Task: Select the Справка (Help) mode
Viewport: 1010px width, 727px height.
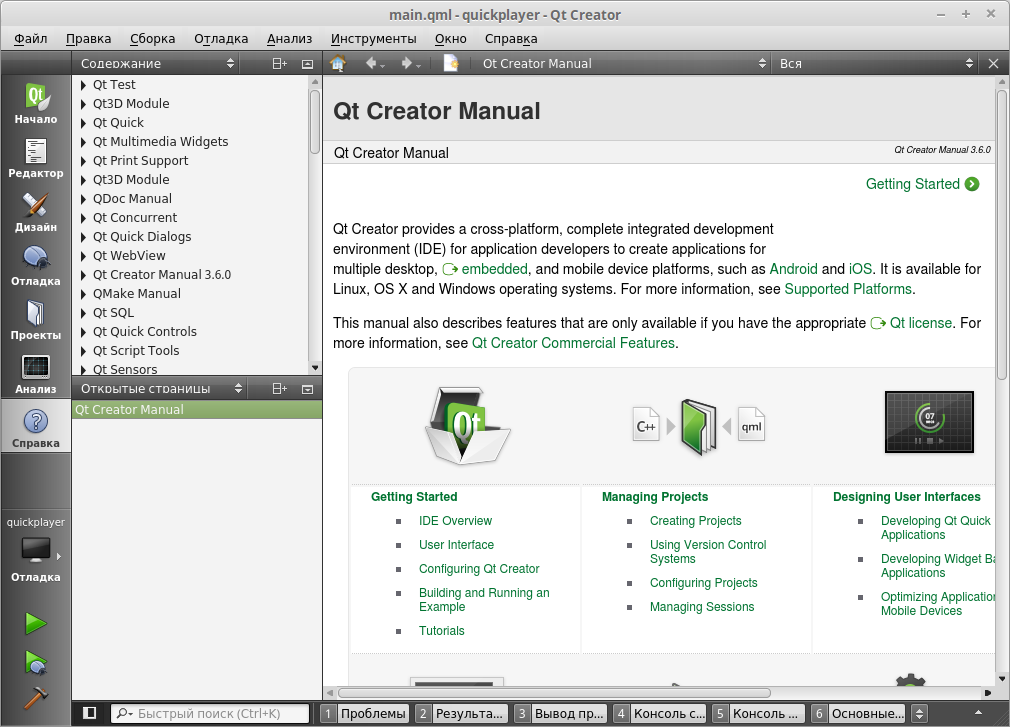Action: (x=35, y=428)
